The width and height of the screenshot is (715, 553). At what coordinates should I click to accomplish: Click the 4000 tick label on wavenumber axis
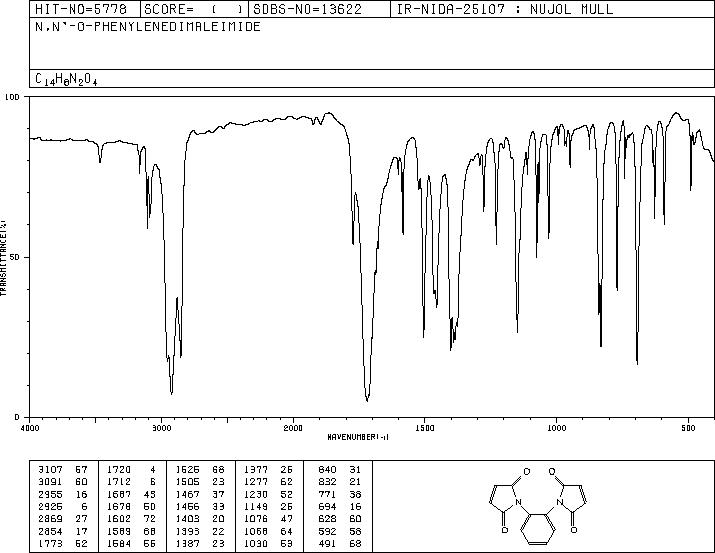[x=30, y=428]
